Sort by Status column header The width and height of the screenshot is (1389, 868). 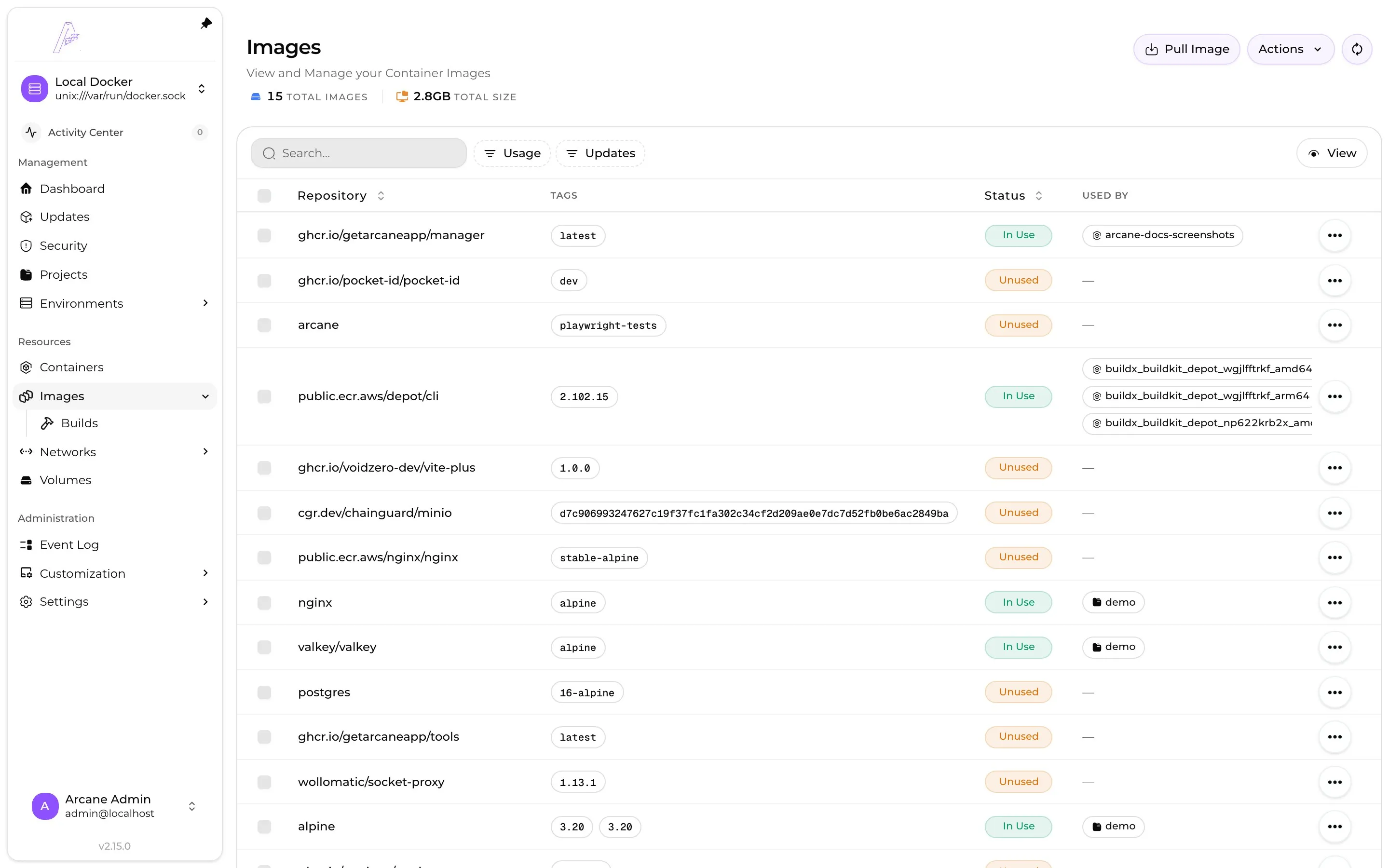tap(1013, 196)
